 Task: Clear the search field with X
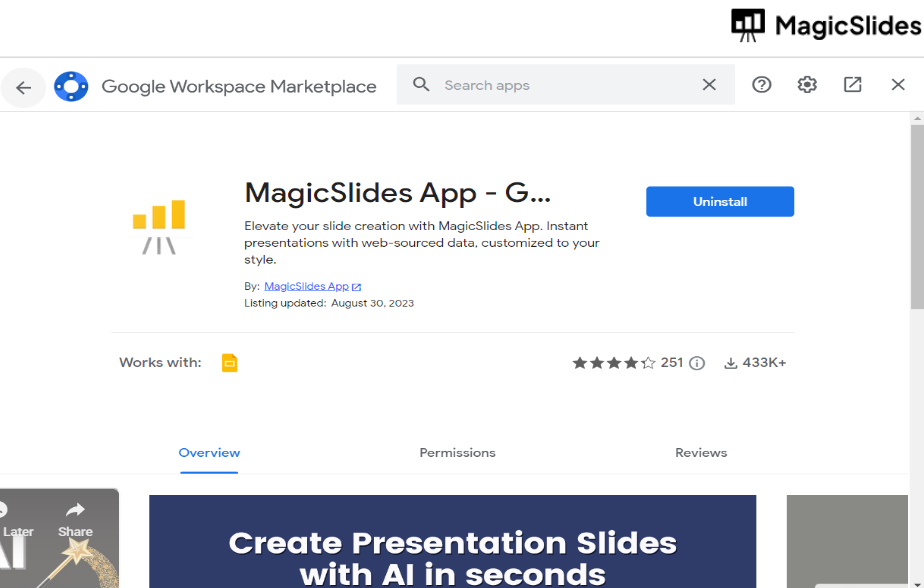coord(709,85)
